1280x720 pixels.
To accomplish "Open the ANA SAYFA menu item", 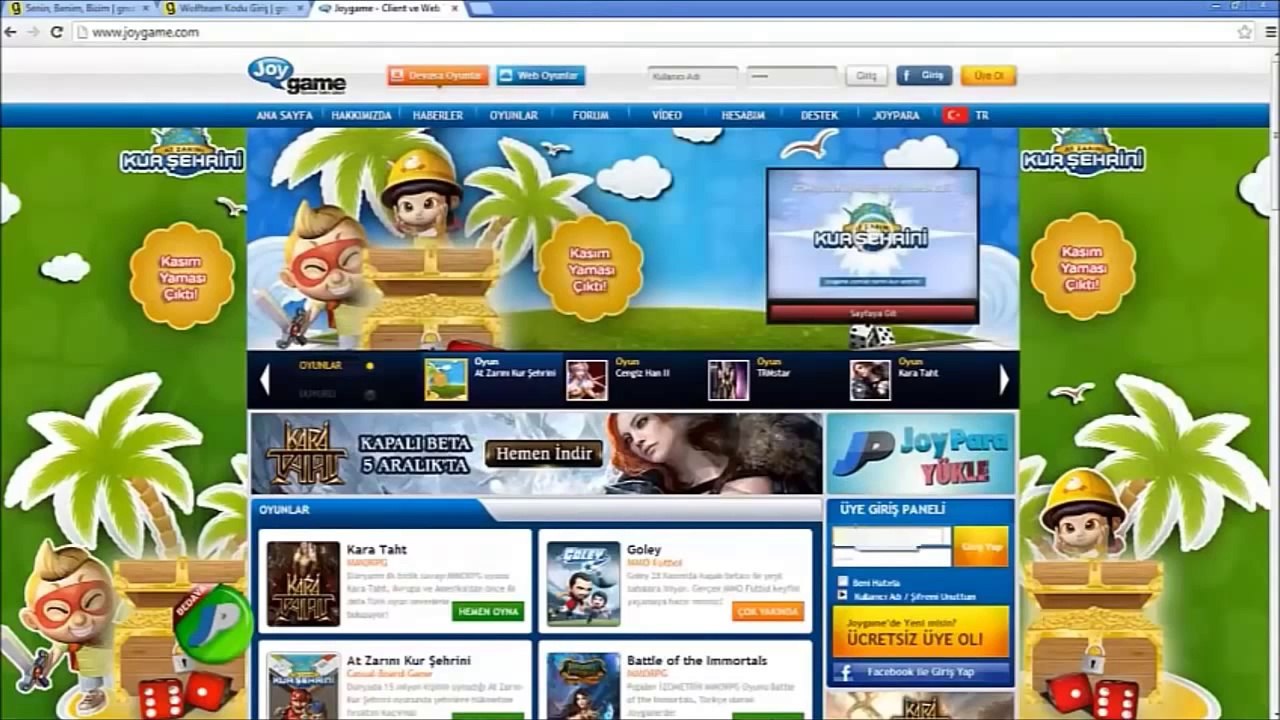I will 284,115.
